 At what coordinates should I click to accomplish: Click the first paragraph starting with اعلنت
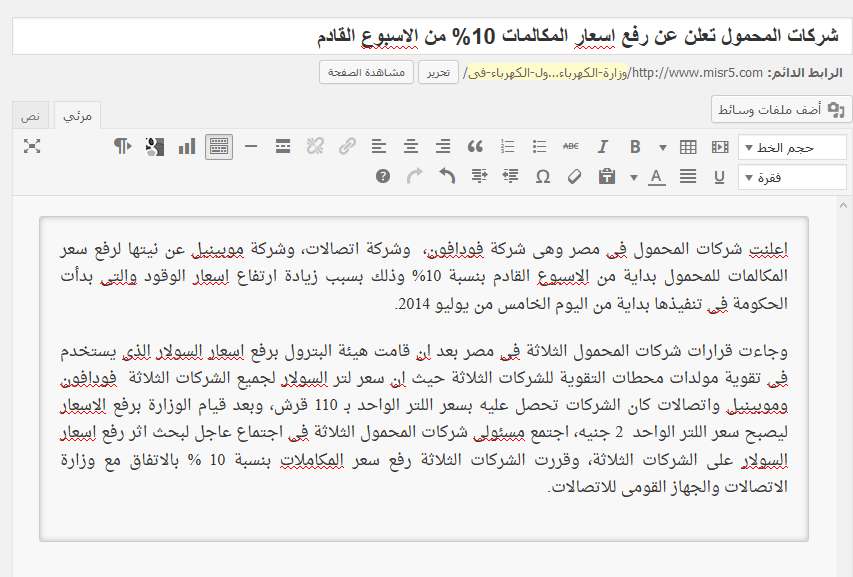tap(424, 276)
